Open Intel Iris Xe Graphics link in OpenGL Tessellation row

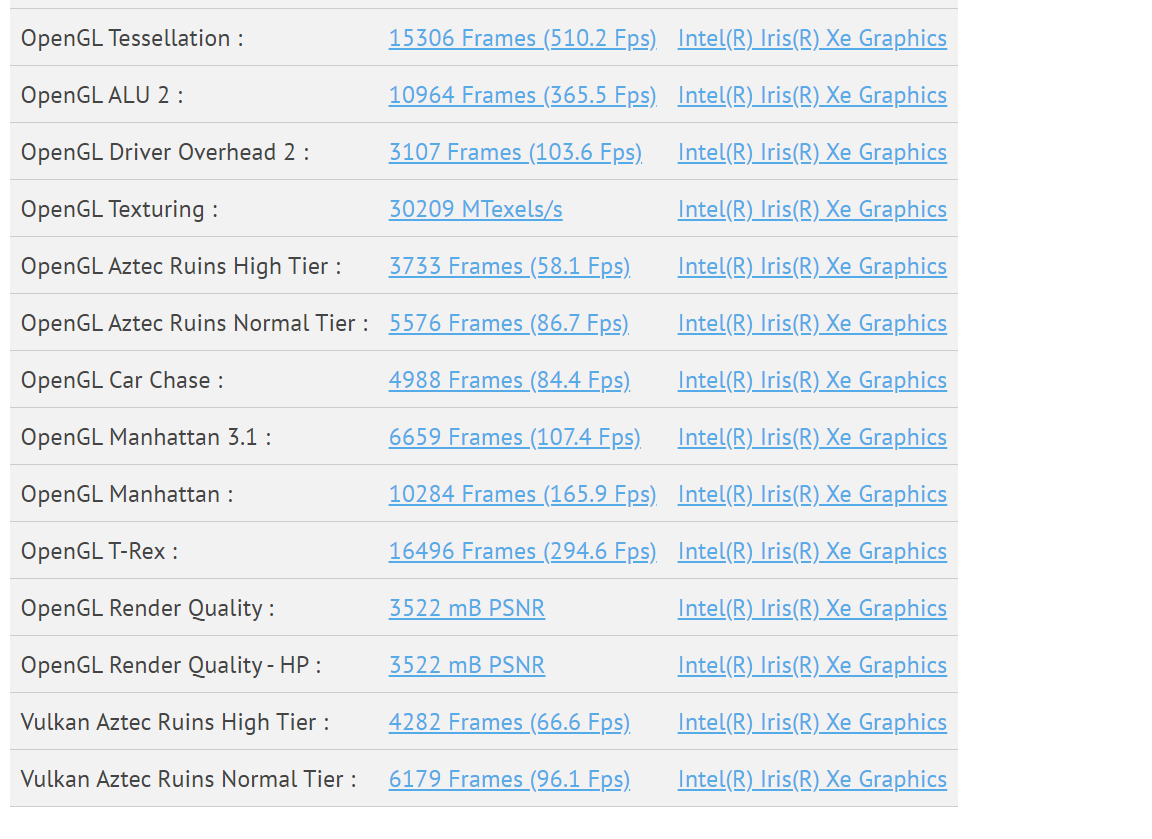coord(812,38)
